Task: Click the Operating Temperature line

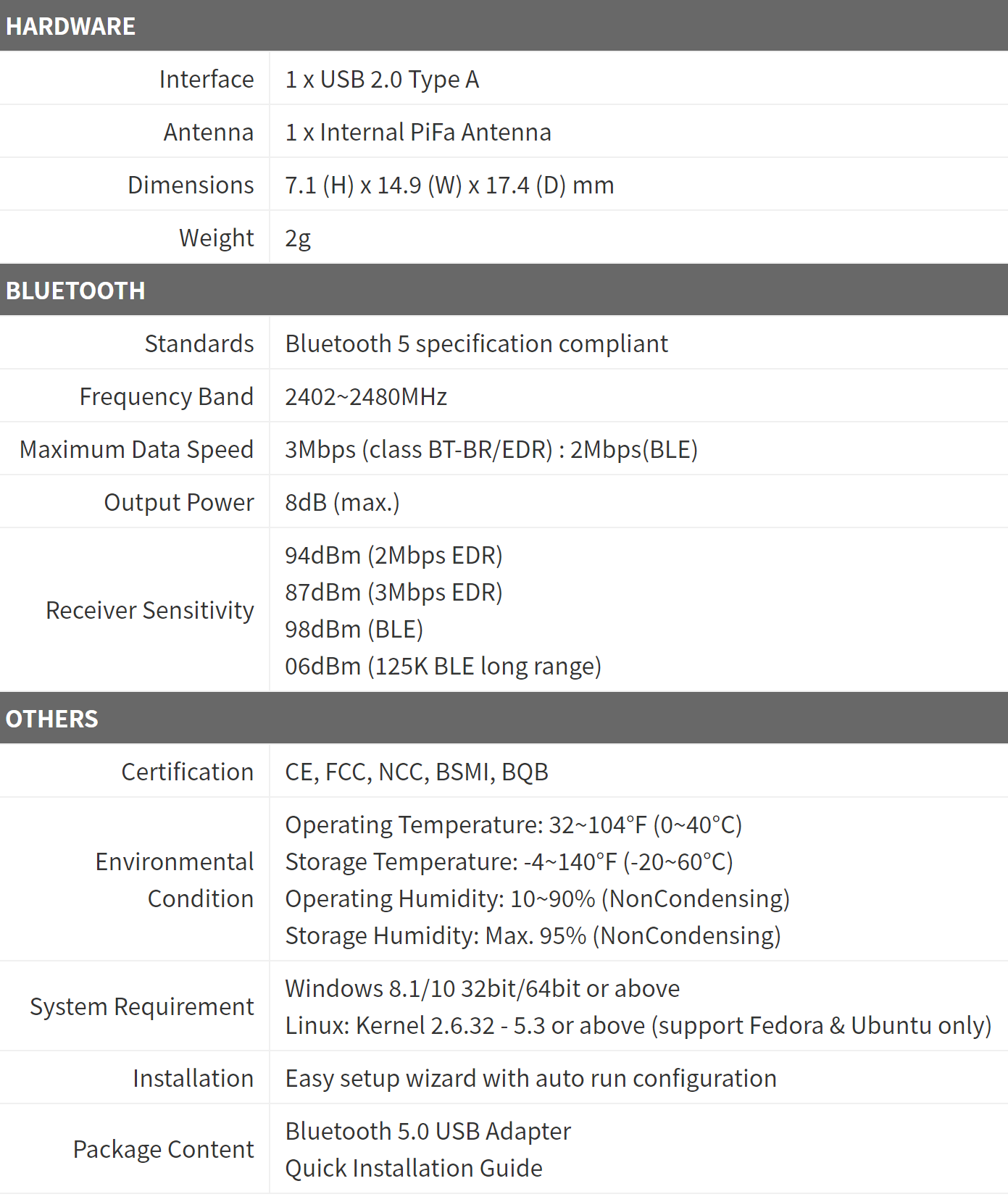Action: pyautogui.click(x=513, y=825)
